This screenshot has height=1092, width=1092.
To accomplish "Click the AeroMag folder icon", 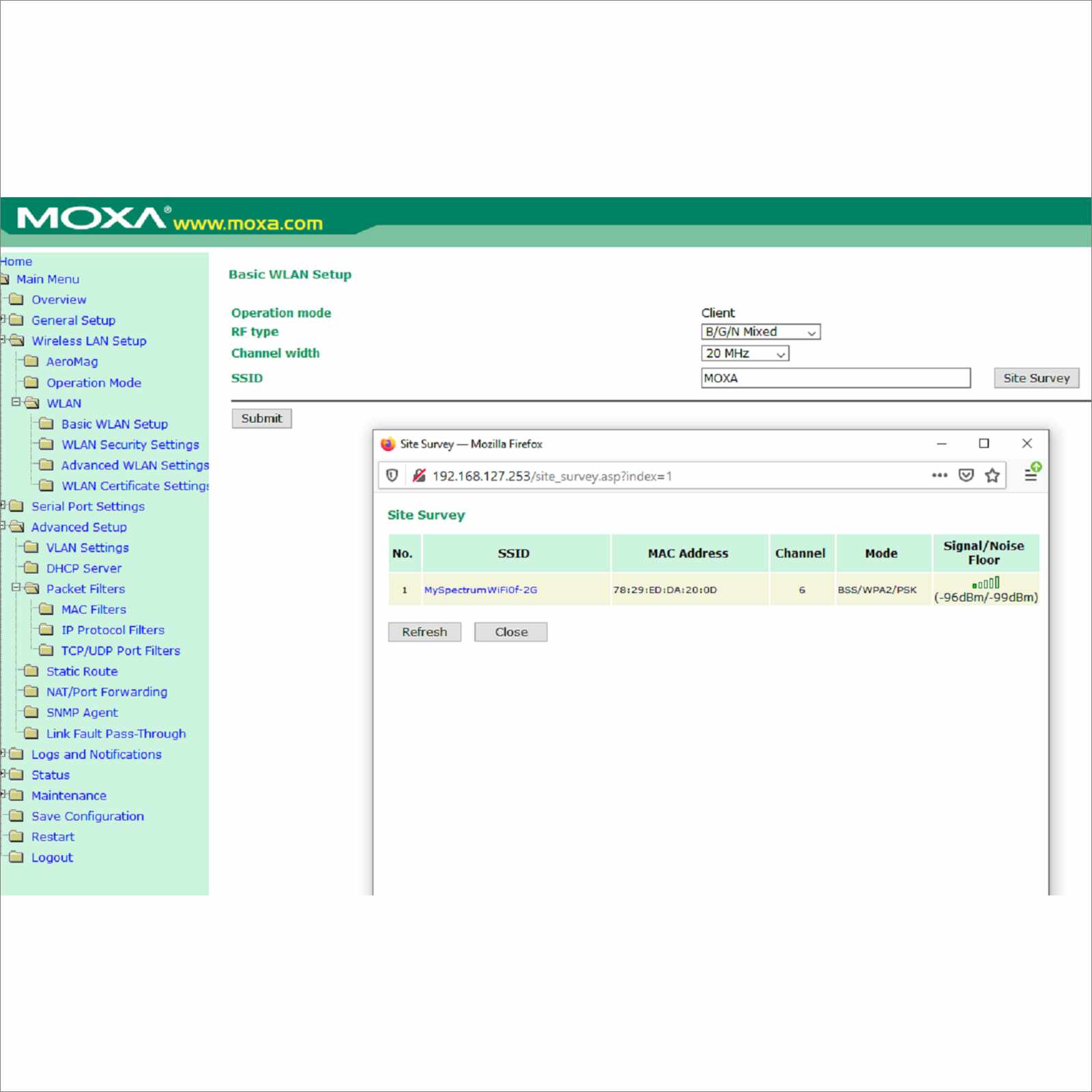I will [31, 361].
